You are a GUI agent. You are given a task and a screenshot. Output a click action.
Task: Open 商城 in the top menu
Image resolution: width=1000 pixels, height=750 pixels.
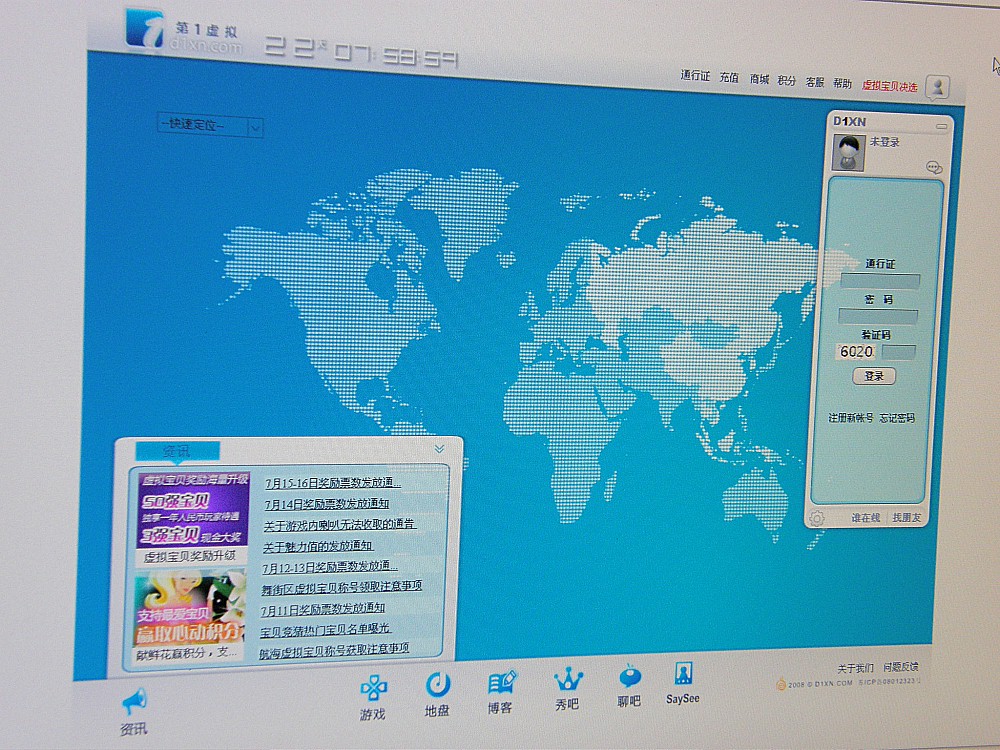pos(759,79)
